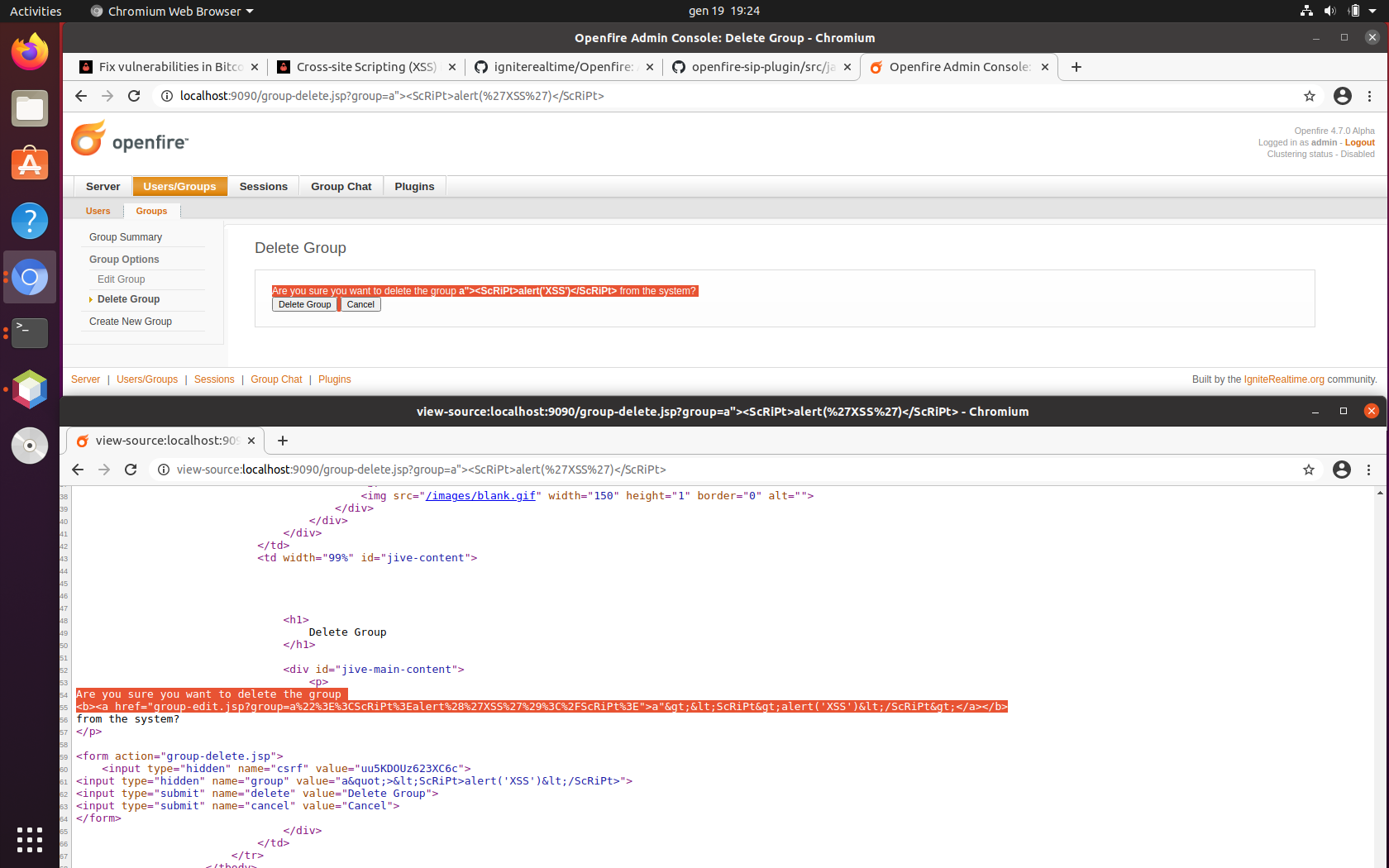The image size is (1389, 868).
Task: Launch Ubuntu Software from dock
Action: pyautogui.click(x=30, y=165)
